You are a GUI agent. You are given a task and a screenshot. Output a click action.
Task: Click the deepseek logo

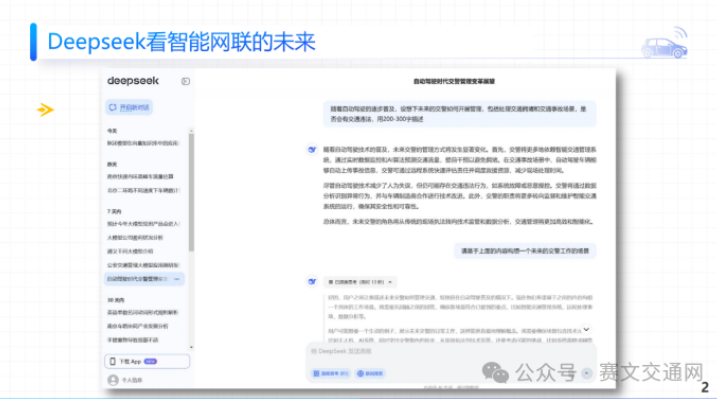(133, 81)
